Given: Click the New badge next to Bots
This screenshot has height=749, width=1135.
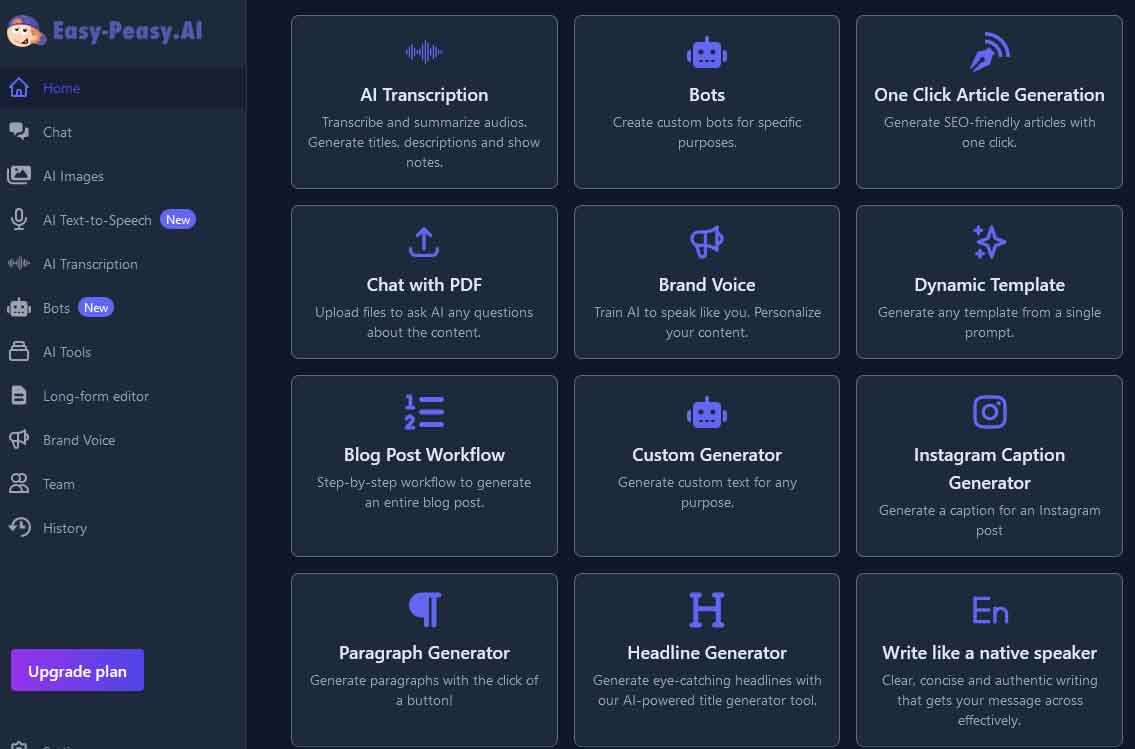Looking at the screenshot, I should [x=96, y=308].
